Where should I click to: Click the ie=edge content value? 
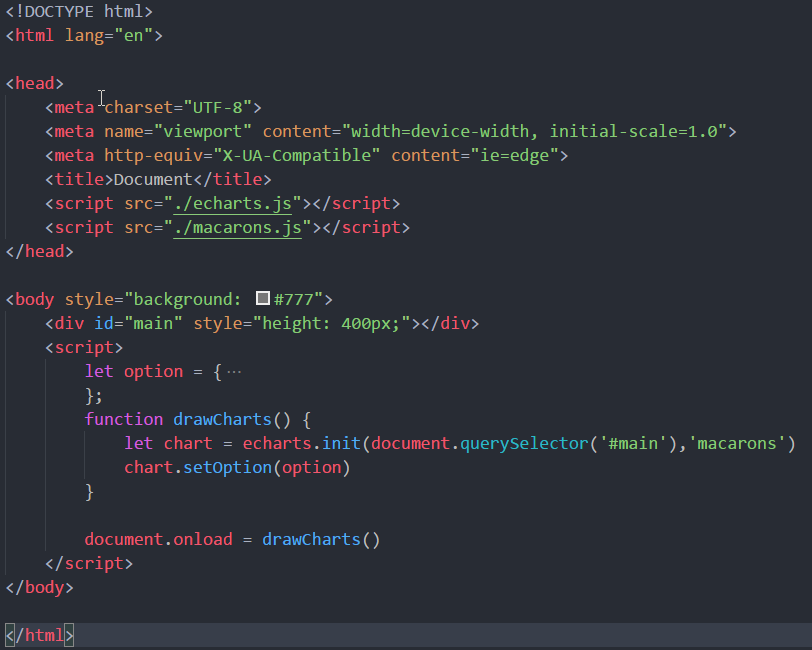coord(514,155)
